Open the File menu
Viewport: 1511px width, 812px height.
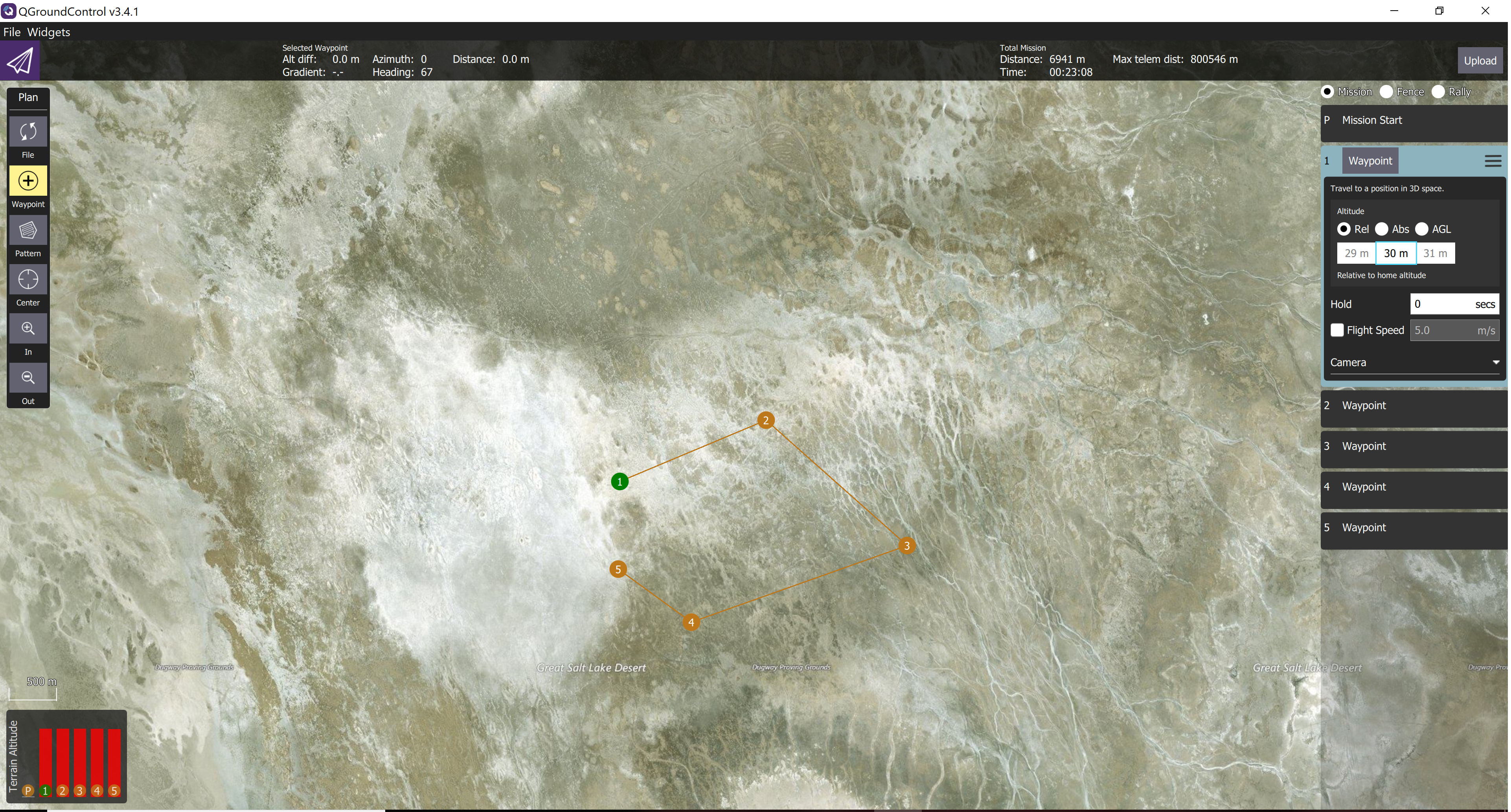pyautogui.click(x=12, y=32)
